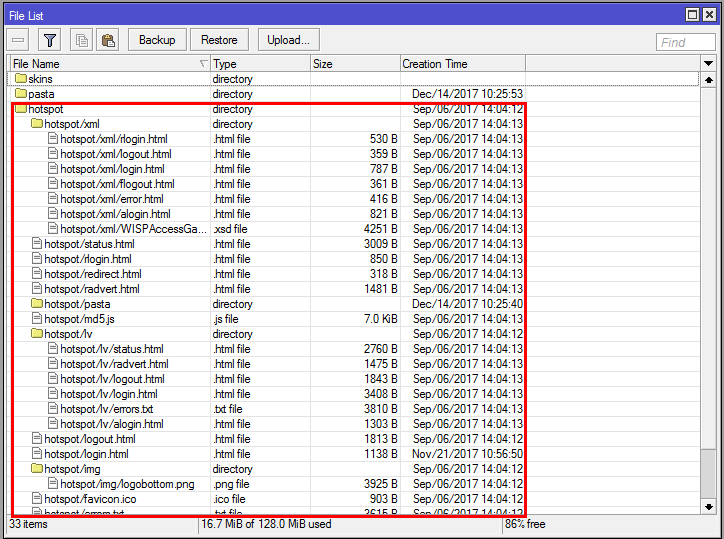Screen dimensions: 724x539
Task: Click the scrollbar up arrow
Action: click(708, 80)
